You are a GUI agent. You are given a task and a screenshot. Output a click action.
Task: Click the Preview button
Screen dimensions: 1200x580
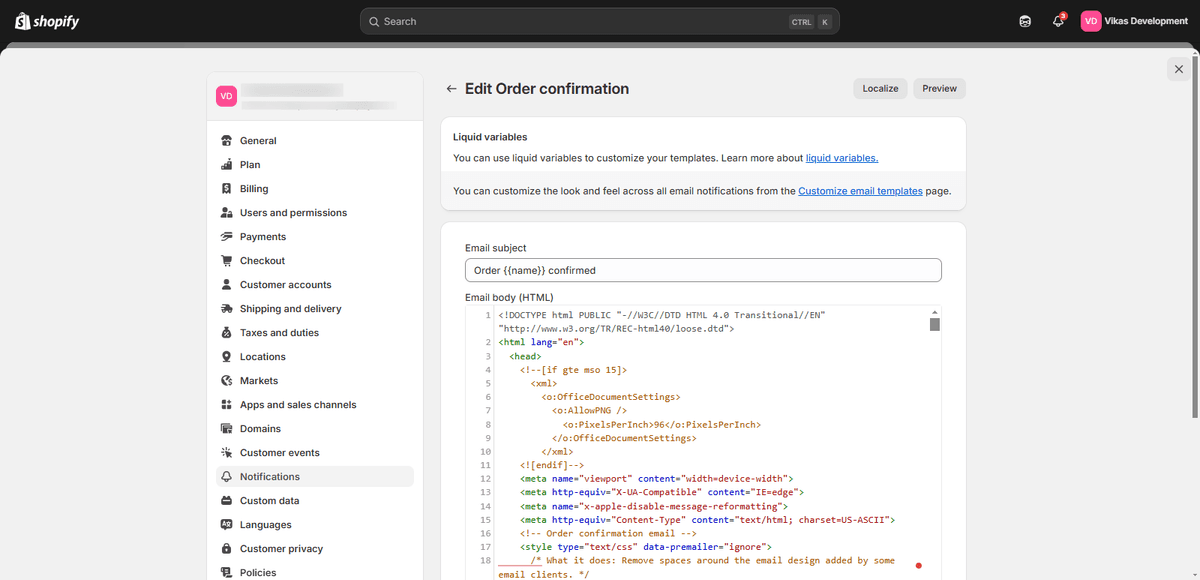tap(939, 89)
